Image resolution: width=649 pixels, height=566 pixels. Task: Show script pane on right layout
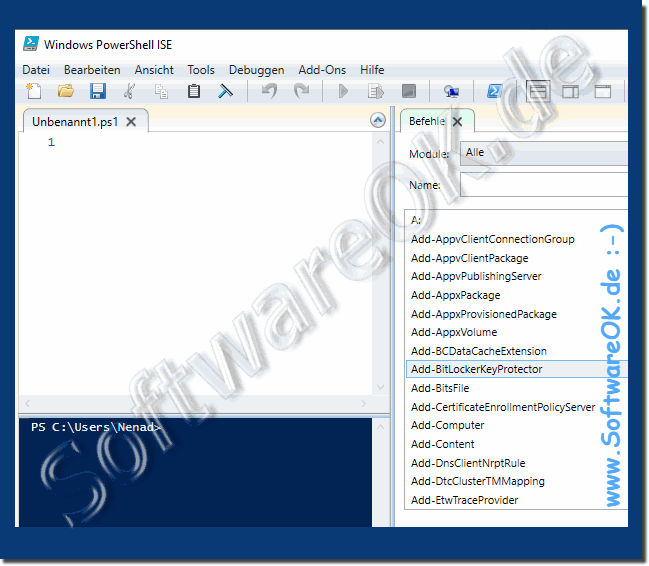click(x=570, y=92)
